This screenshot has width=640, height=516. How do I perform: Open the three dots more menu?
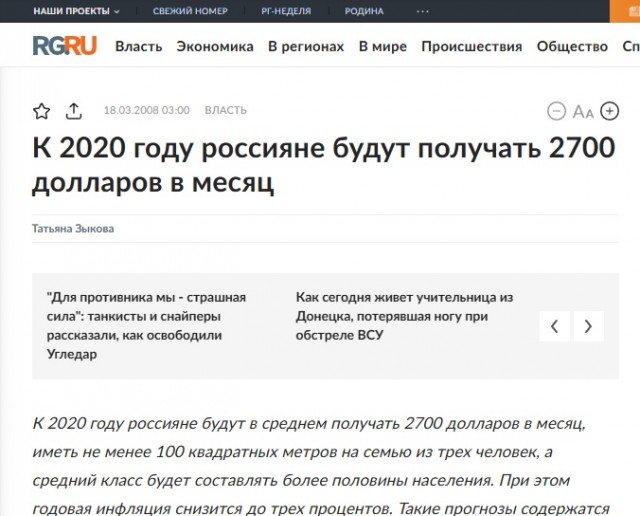[422, 11]
